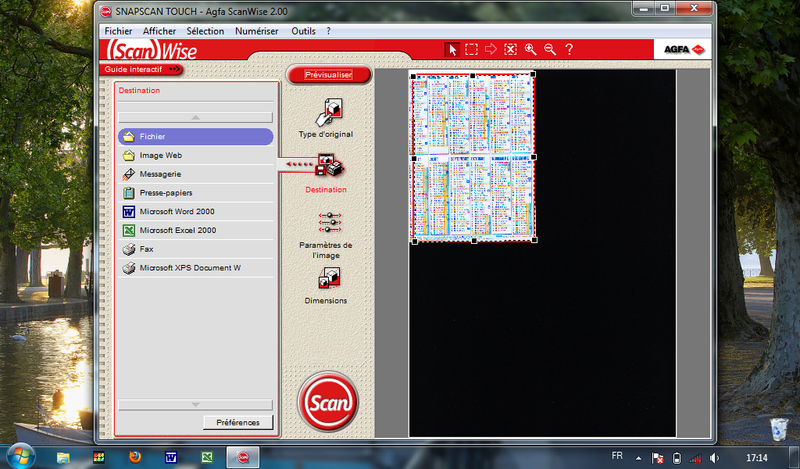Select Microsoft Word 2000 destination
This screenshot has height=469, width=800.
click(195, 211)
